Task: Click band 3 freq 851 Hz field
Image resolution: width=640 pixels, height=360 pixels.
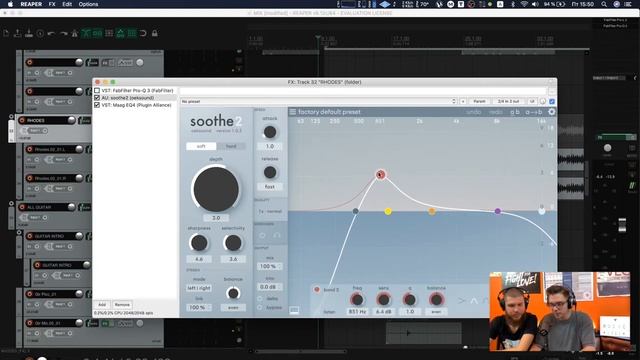Action: [x=357, y=311]
